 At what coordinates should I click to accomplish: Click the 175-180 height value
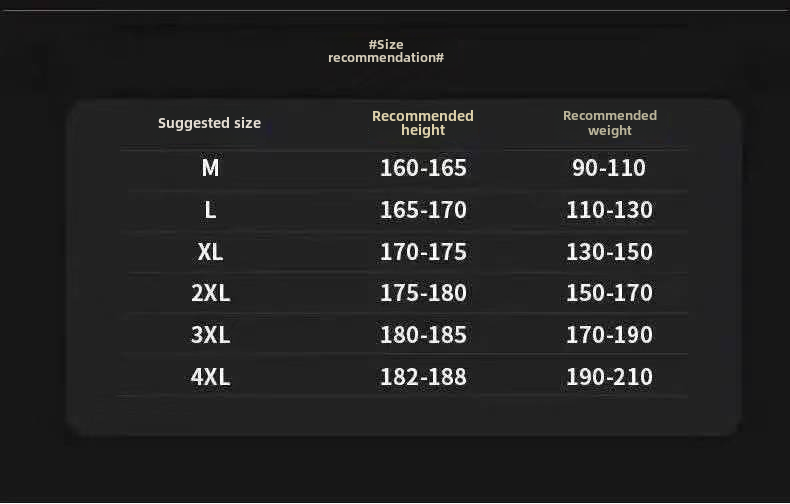coord(423,293)
